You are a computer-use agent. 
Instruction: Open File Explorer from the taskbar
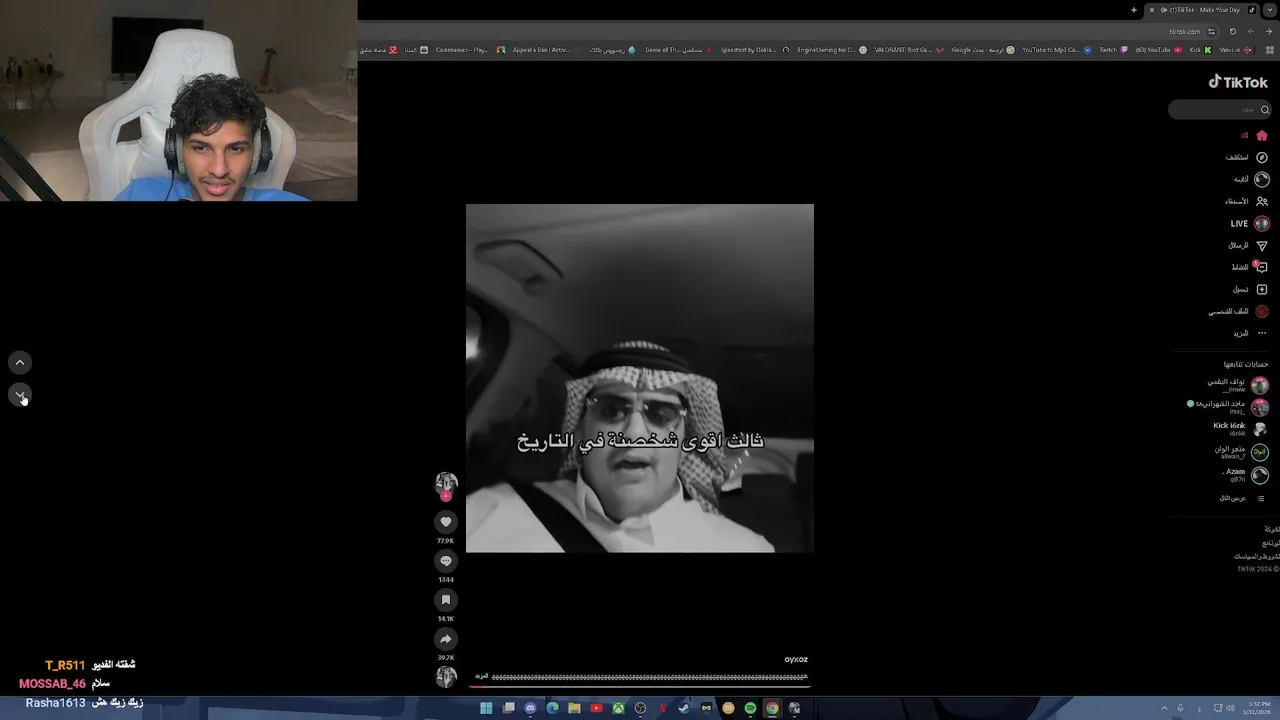pos(574,708)
